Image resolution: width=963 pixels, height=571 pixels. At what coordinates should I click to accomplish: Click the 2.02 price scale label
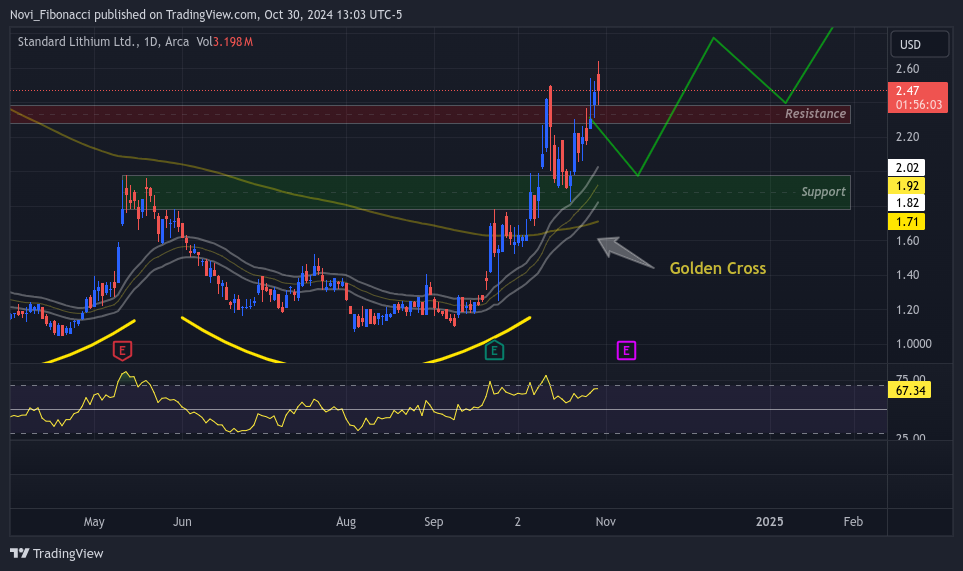coord(906,168)
